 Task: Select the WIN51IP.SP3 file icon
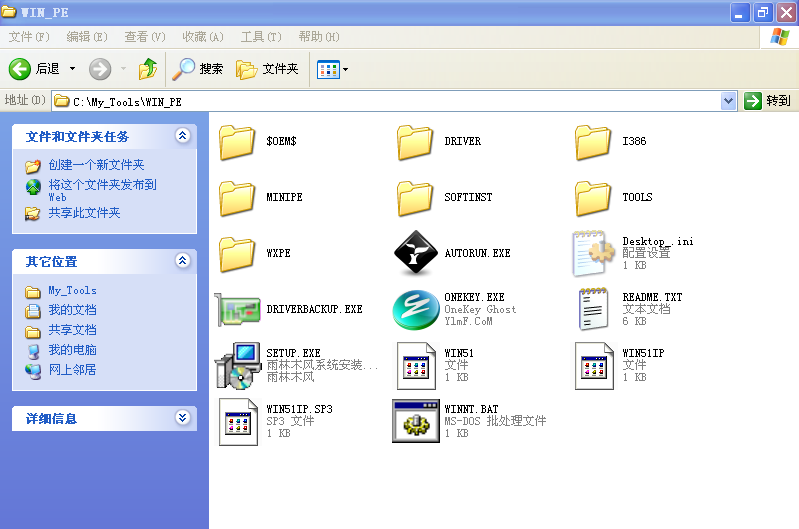[x=238, y=422]
